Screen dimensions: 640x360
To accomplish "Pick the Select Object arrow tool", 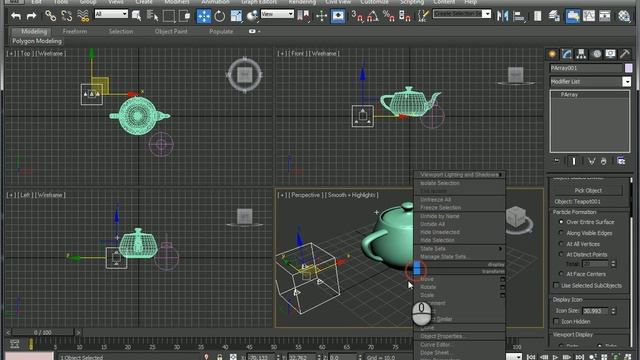I will click(x=137, y=16).
